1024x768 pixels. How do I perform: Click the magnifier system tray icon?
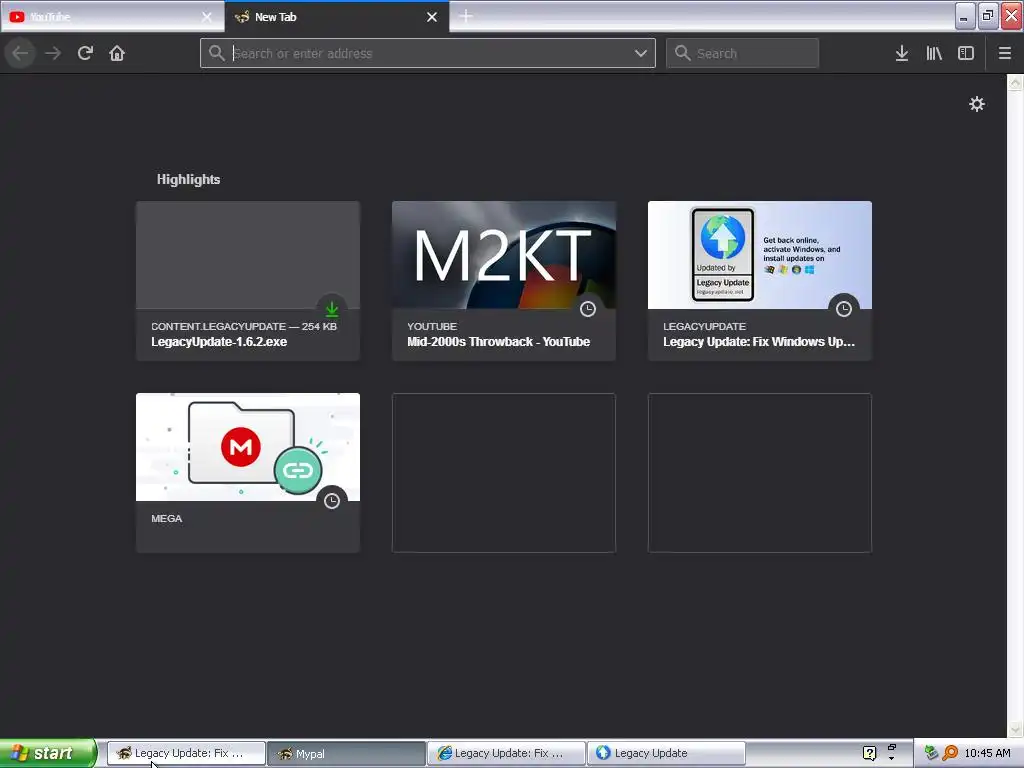950,753
